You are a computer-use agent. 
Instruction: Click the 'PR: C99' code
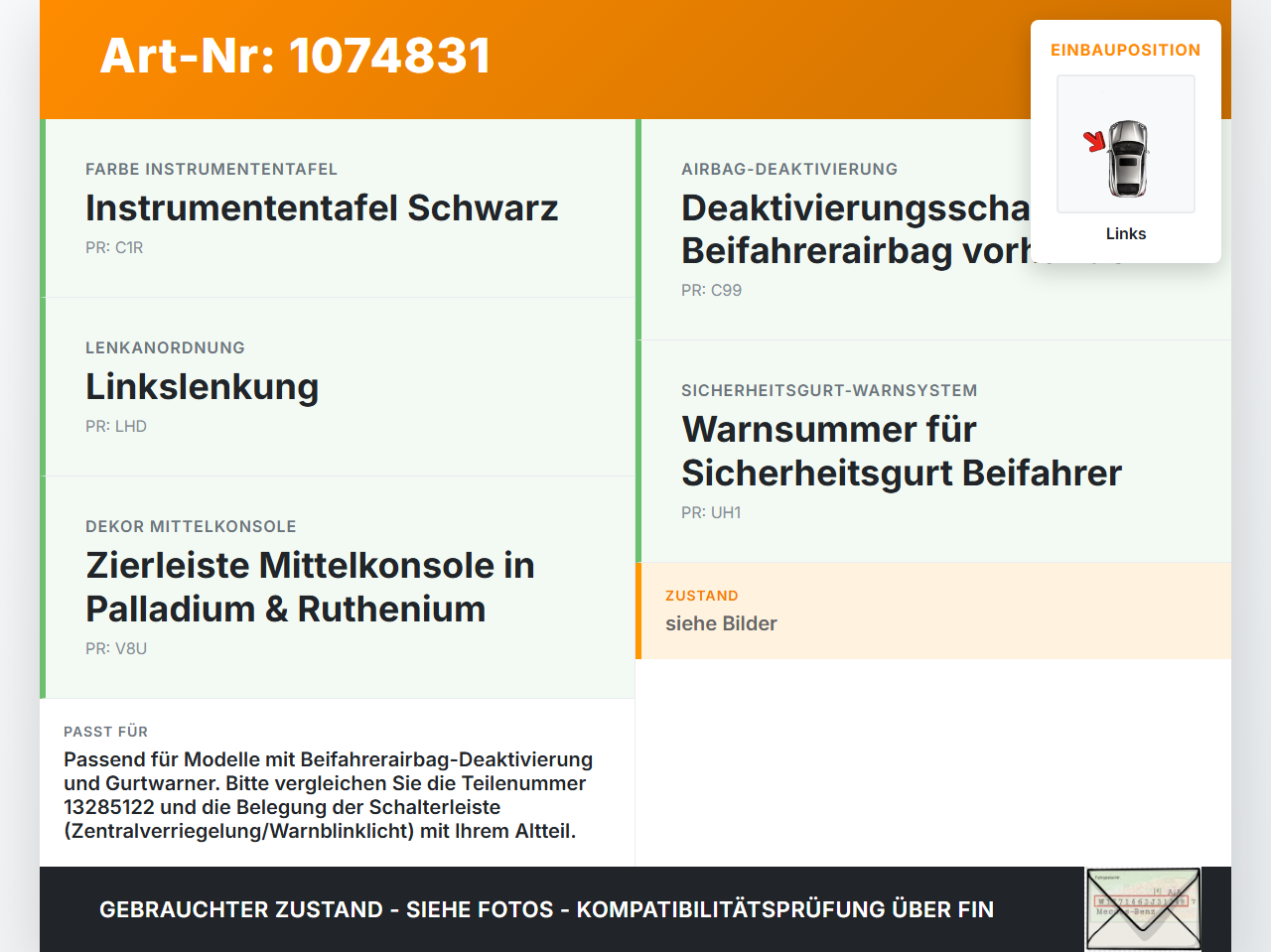point(711,290)
